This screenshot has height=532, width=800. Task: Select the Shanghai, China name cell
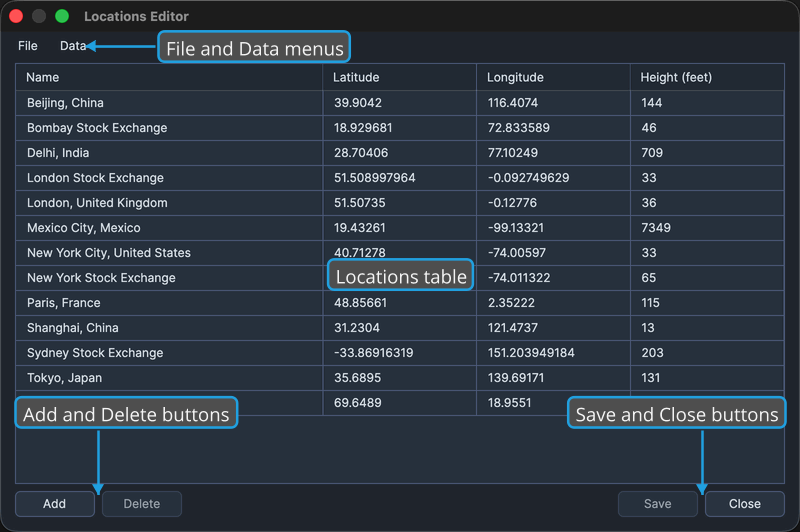click(169, 328)
